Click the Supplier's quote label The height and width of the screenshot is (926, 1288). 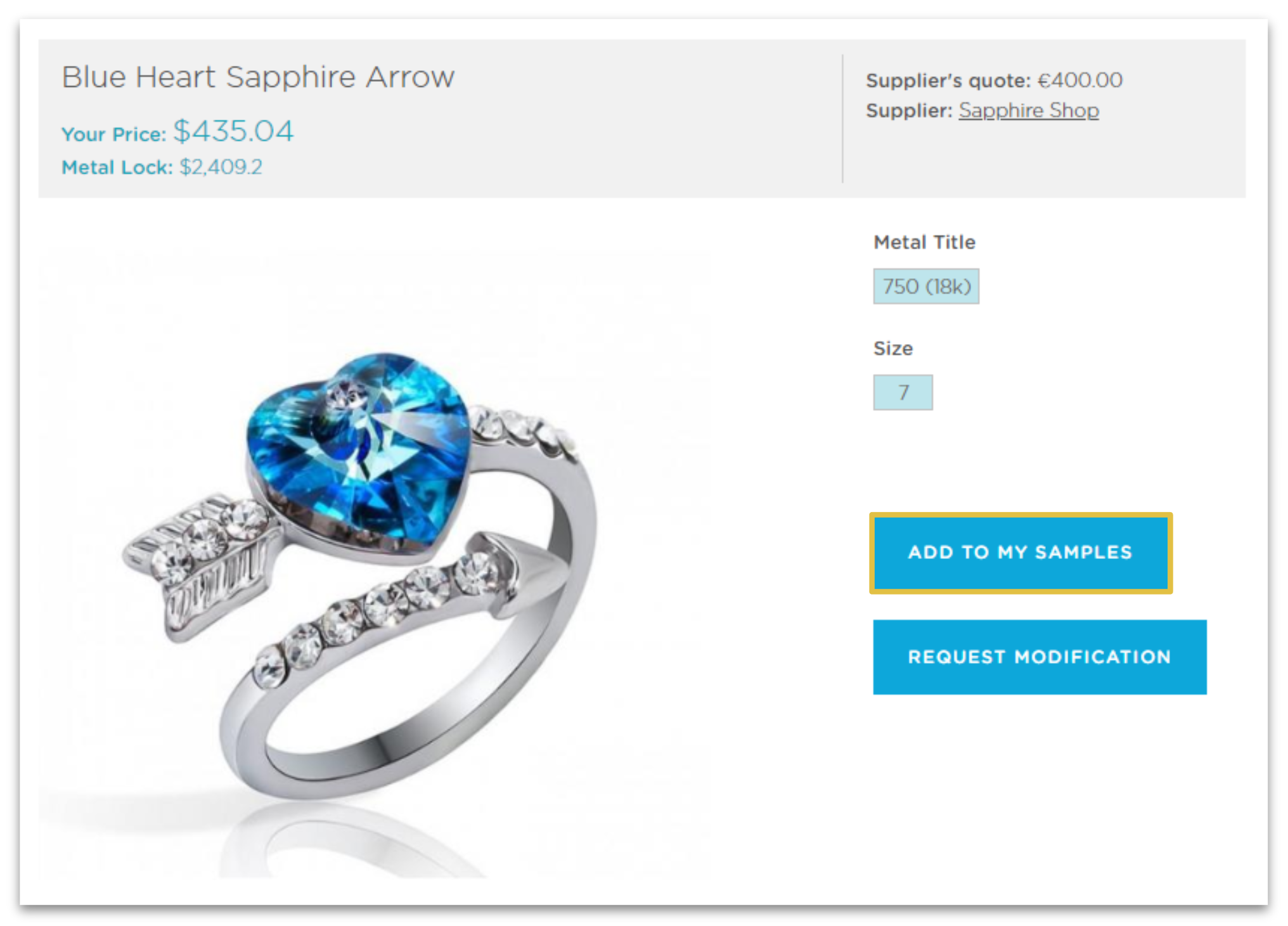(948, 80)
